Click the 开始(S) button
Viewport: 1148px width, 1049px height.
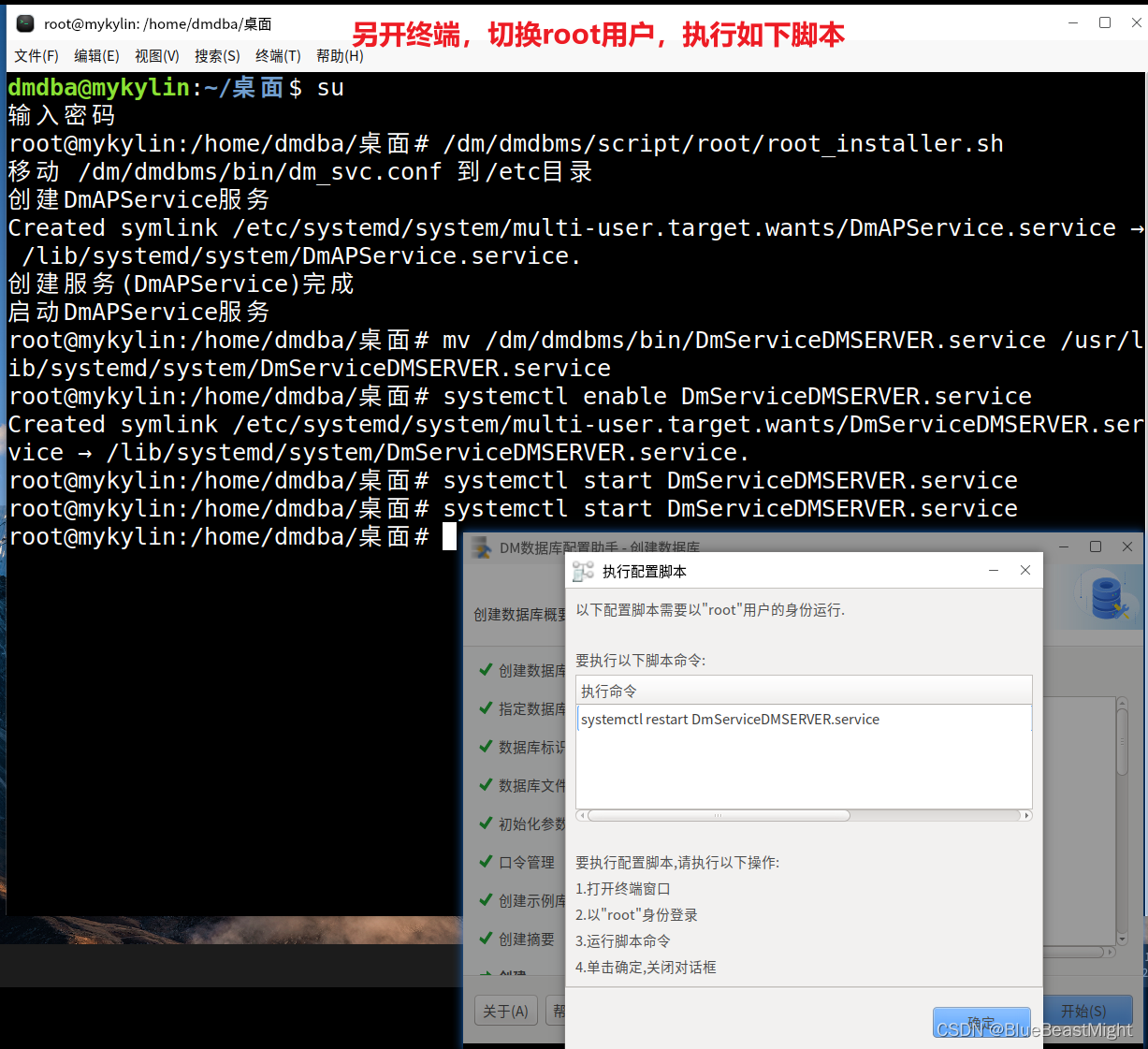(x=1083, y=1011)
